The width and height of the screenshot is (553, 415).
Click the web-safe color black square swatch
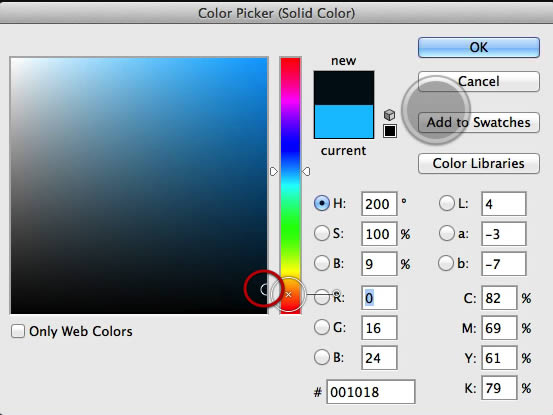click(390, 131)
